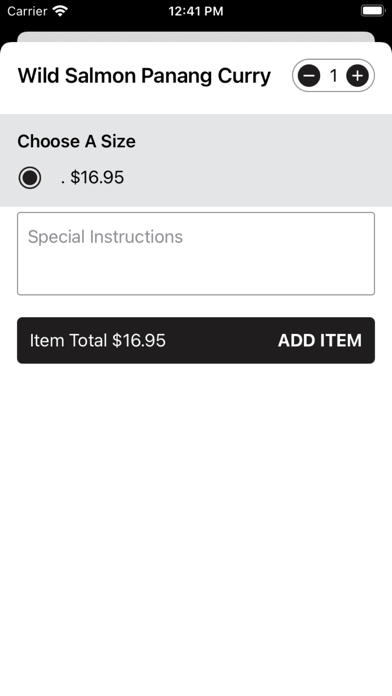Tap ADD ITEM to add to order
The width and height of the screenshot is (392, 696).
(x=320, y=340)
